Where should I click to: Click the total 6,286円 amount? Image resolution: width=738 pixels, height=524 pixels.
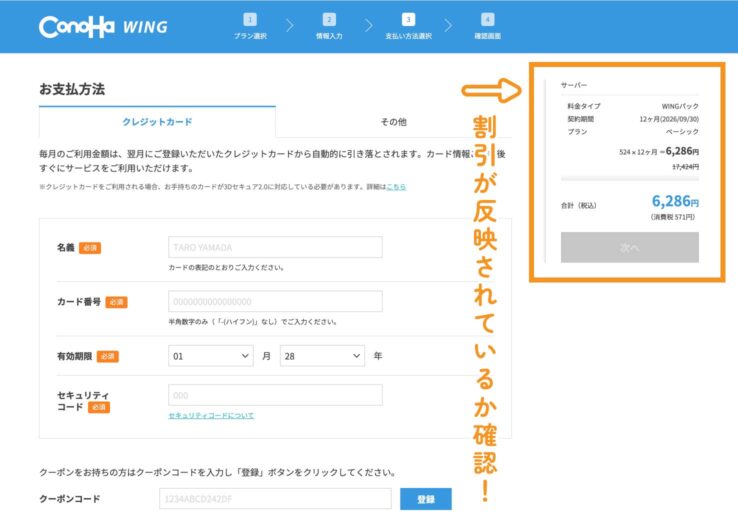pyautogui.click(x=674, y=201)
